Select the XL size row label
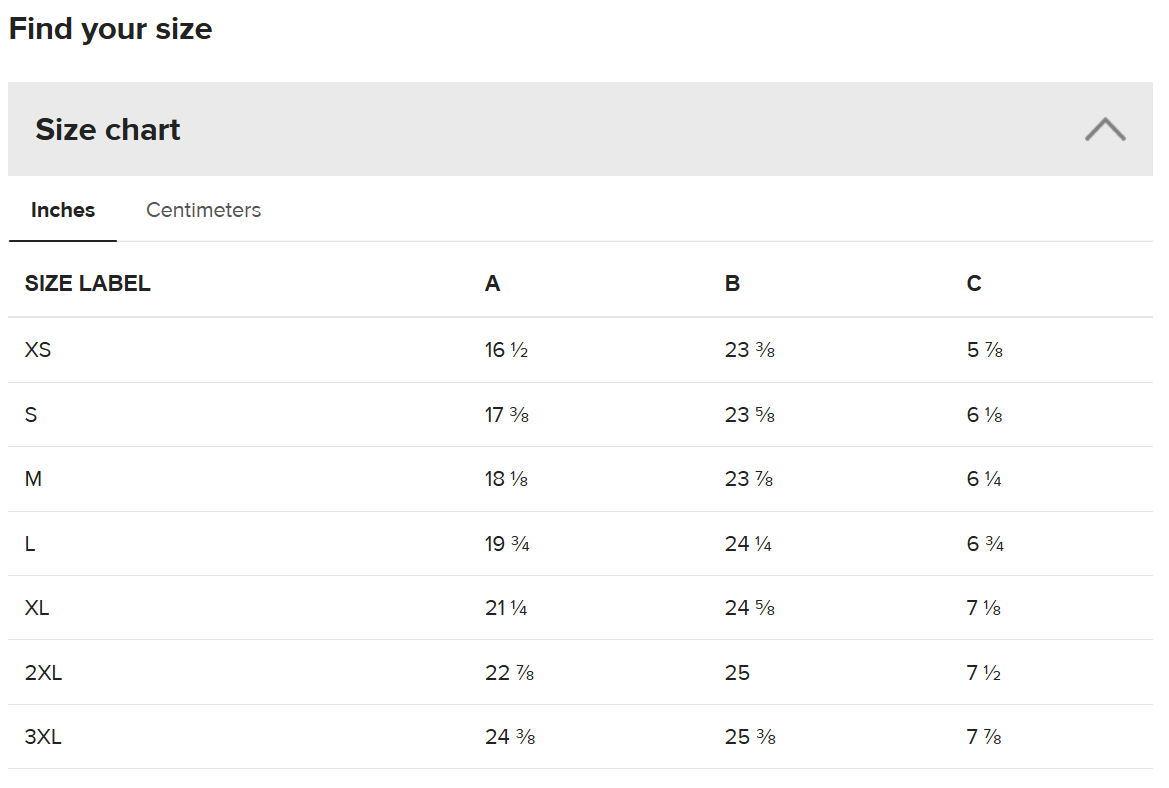 (37, 608)
